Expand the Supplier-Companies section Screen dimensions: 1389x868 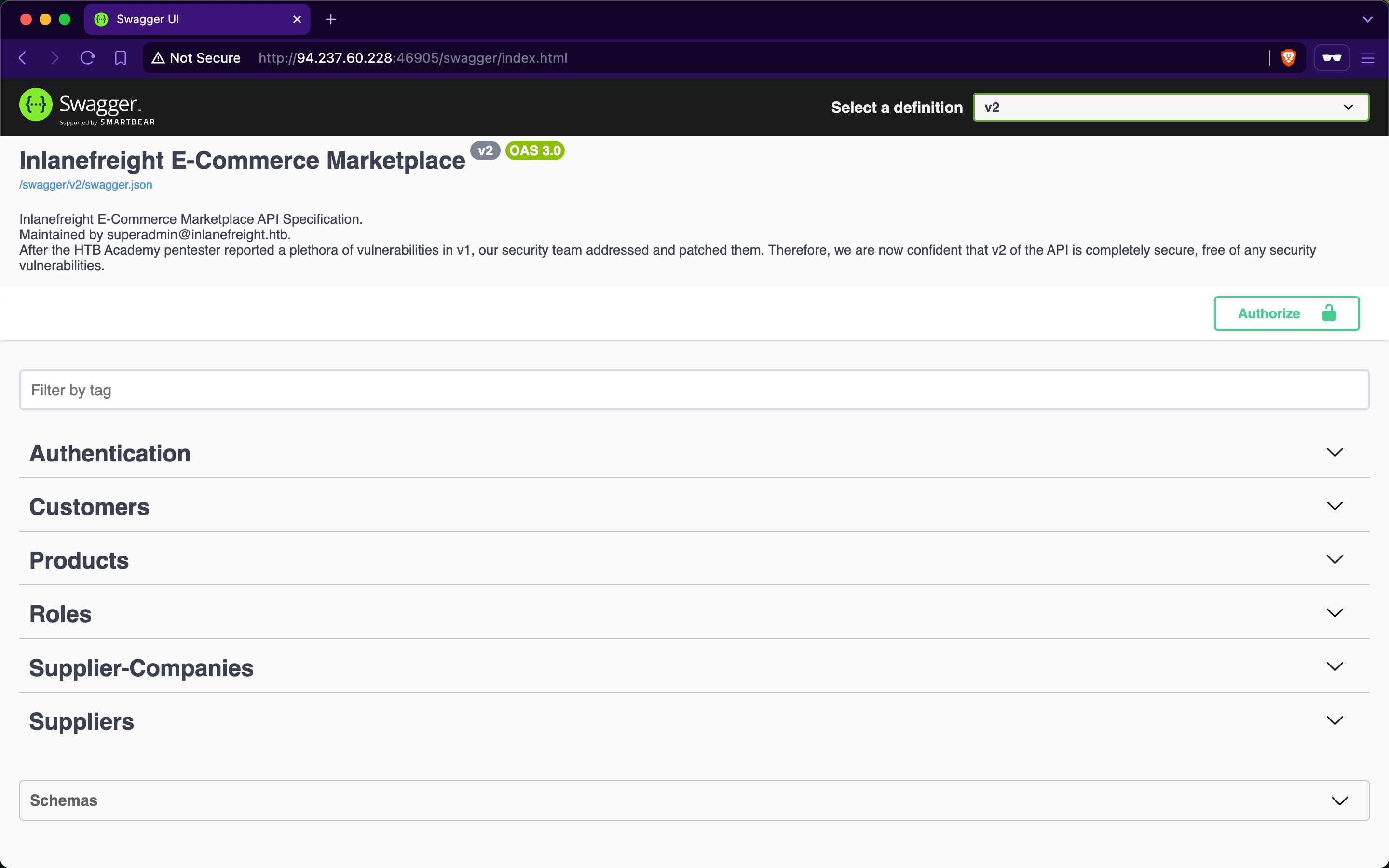pos(694,667)
